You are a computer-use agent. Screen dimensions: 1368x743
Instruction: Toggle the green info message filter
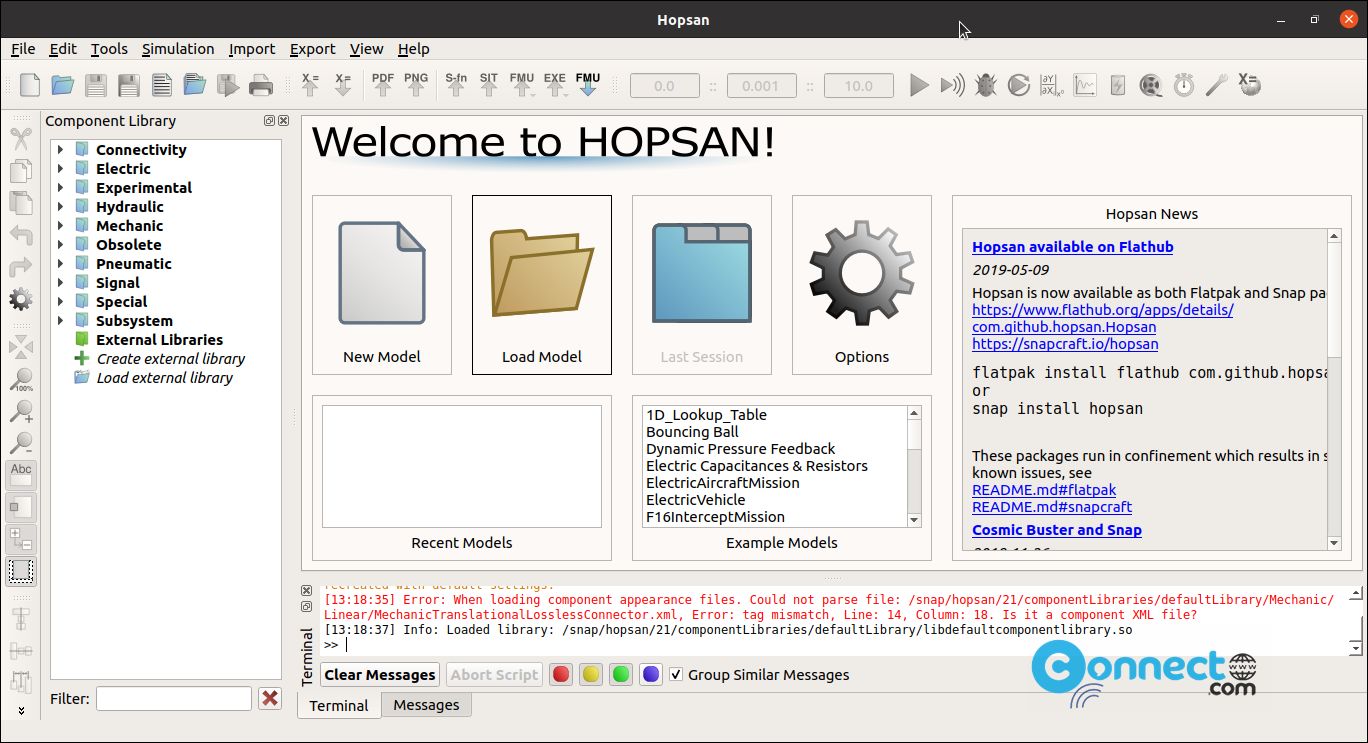(621, 674)
